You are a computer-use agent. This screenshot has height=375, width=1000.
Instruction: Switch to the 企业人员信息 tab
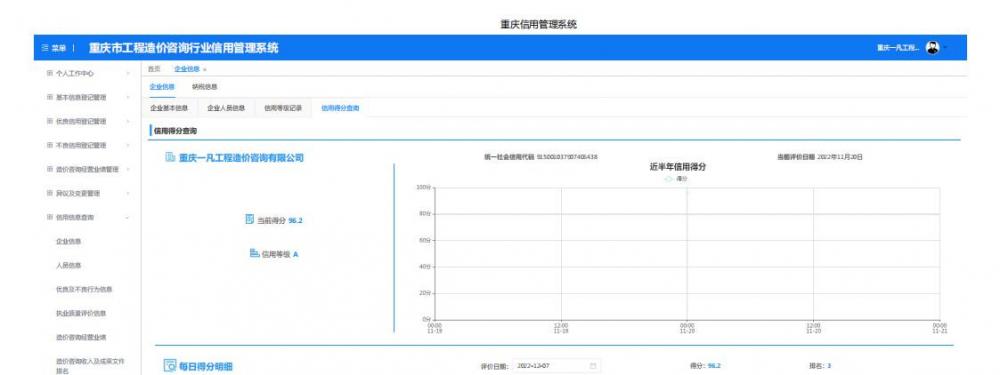pos(226,108)
